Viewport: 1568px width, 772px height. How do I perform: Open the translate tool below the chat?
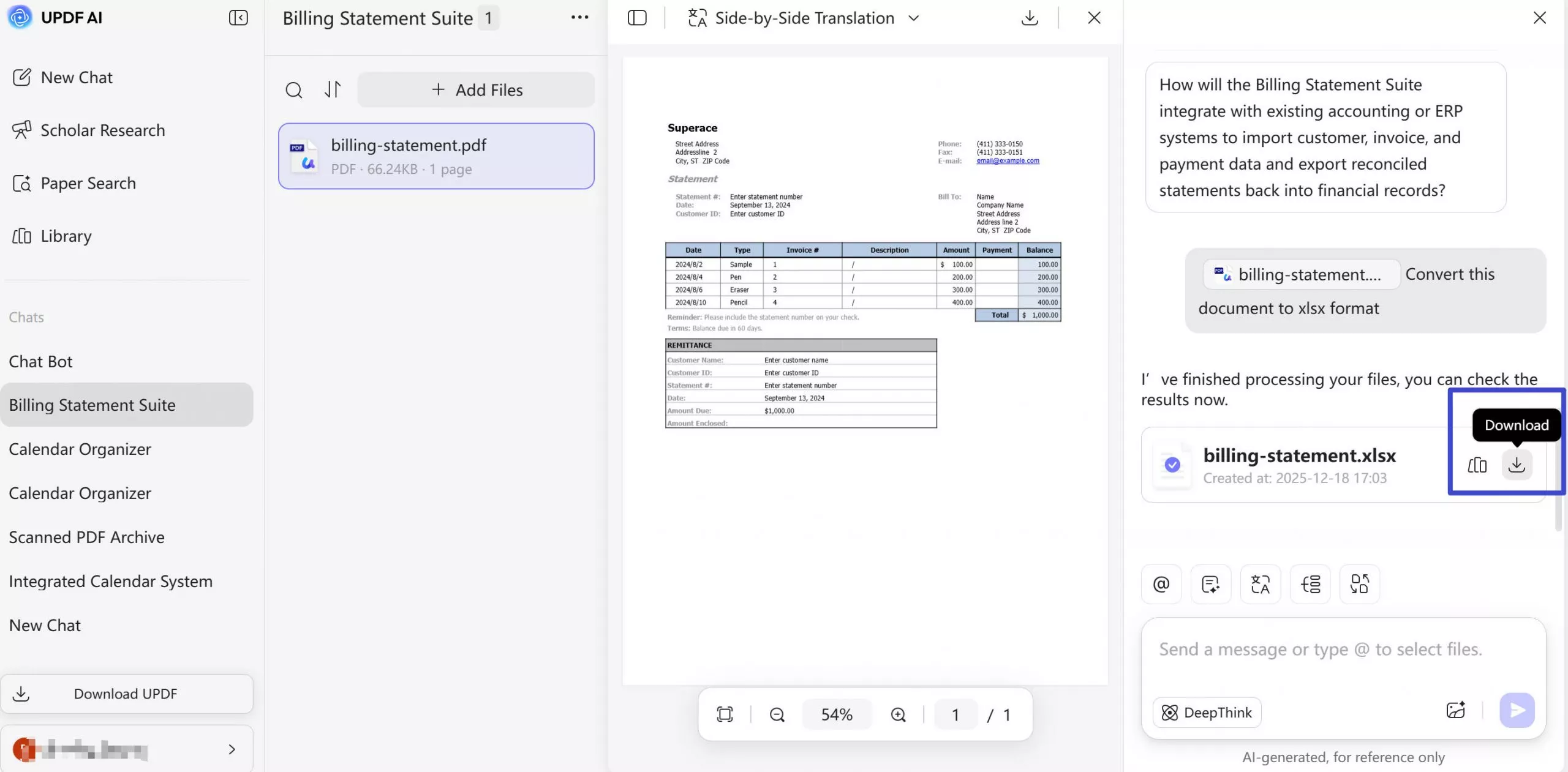pyautogui.click(x=1260, y=584)
